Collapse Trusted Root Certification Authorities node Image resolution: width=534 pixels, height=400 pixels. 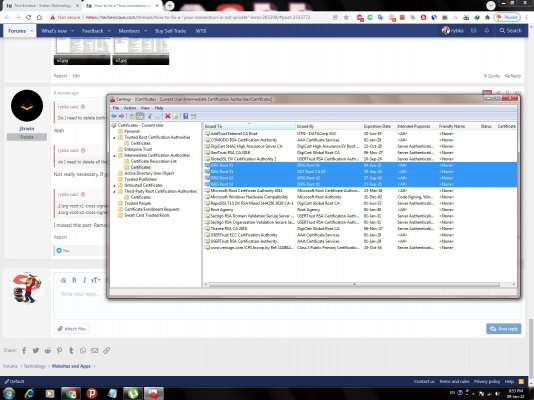coord(114,138)
